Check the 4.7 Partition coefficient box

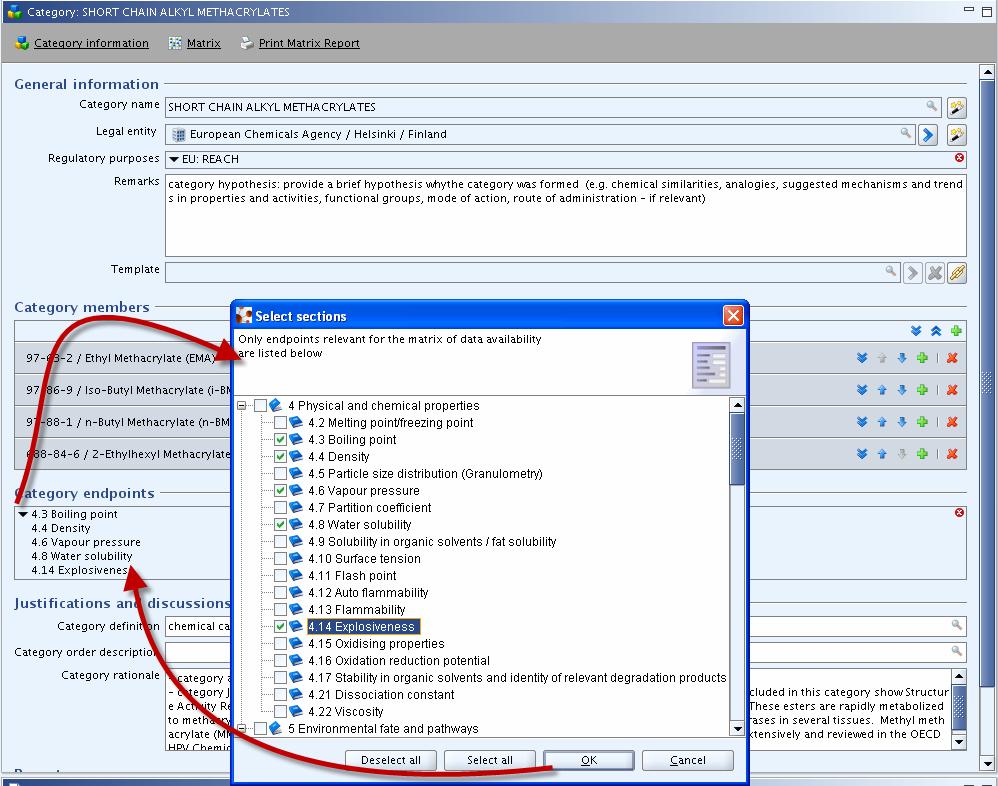click(280, 507)
